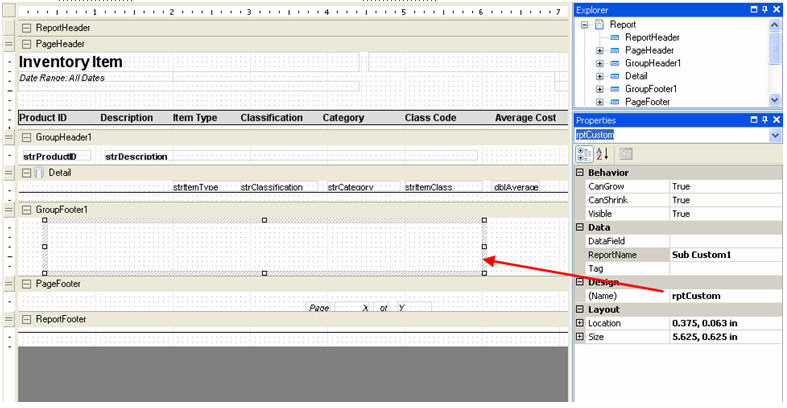The image size is (787, 408).
Task: Collapse the GroupFooter1 section band
Action: coord(26,210)
